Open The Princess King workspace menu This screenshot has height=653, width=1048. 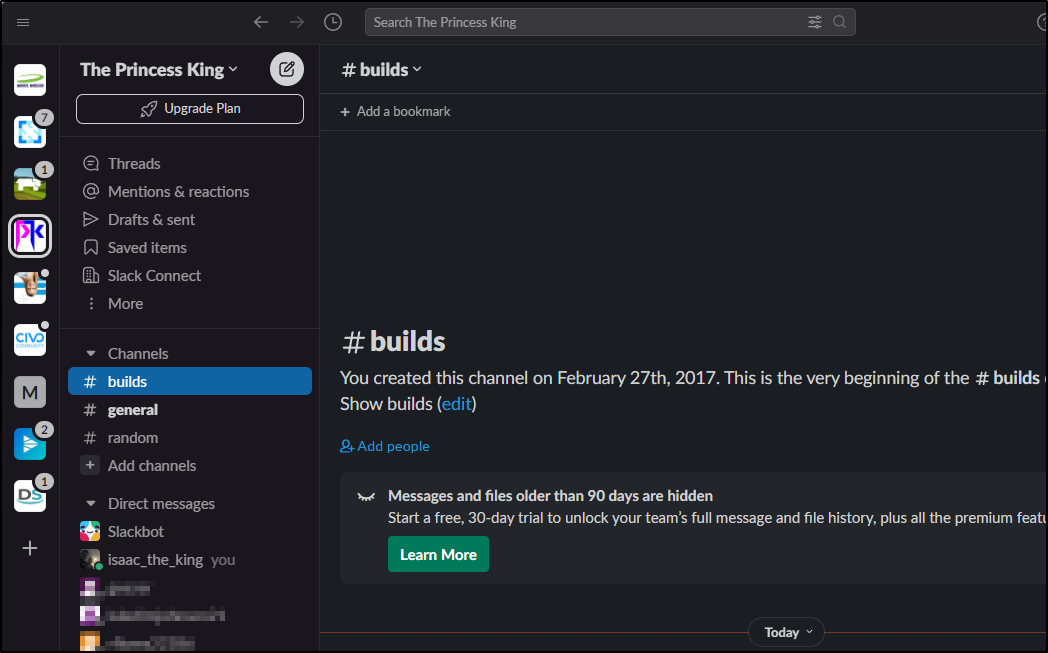(x=159, y=70)
